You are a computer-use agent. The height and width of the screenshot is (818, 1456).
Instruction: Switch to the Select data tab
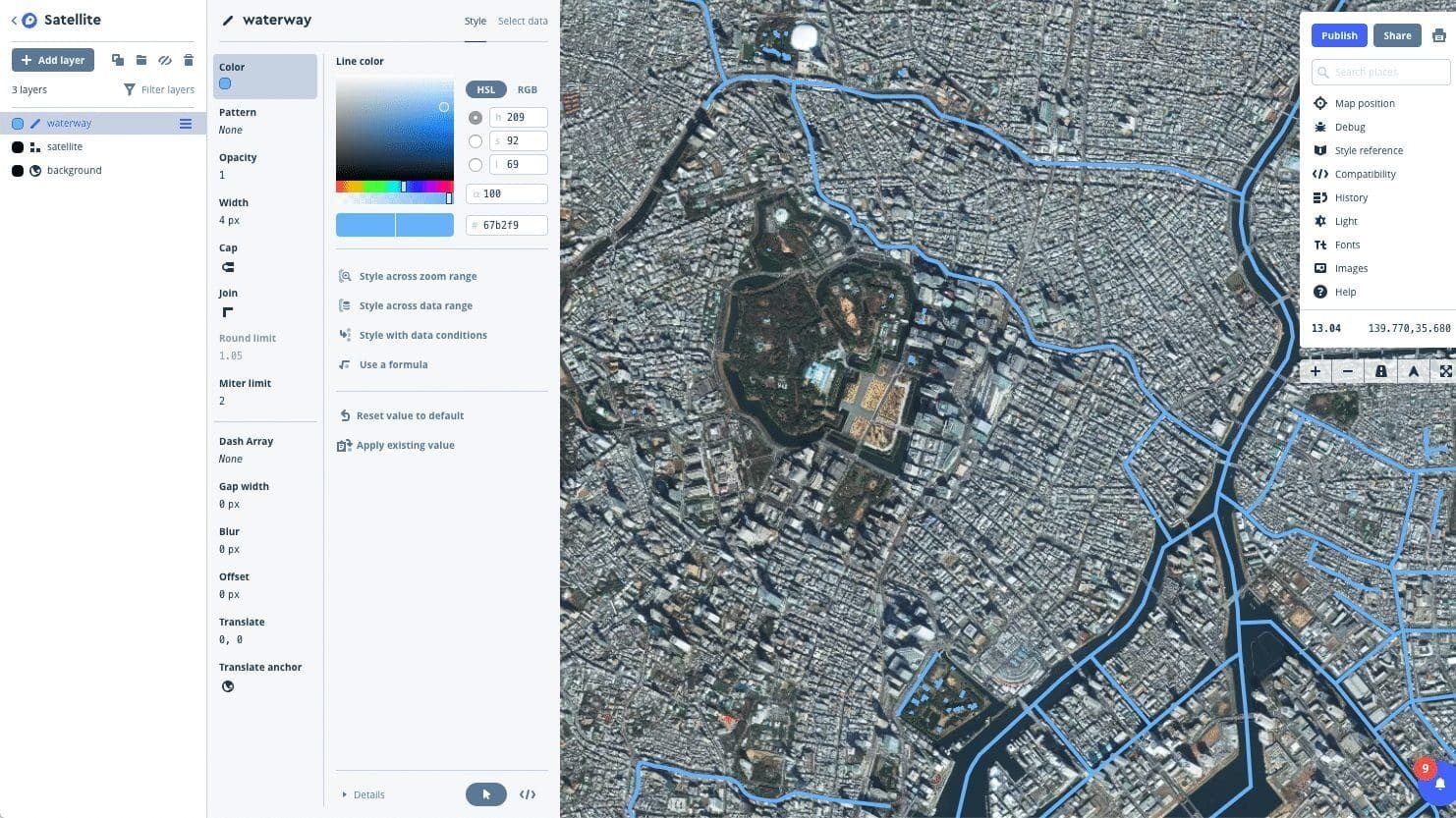tap(523, 21)
